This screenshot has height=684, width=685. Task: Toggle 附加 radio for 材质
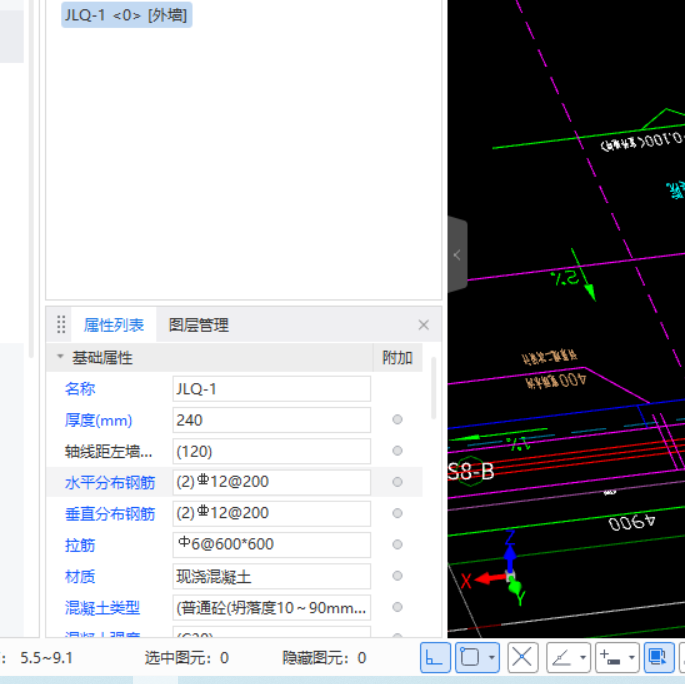tap(397, 576)
